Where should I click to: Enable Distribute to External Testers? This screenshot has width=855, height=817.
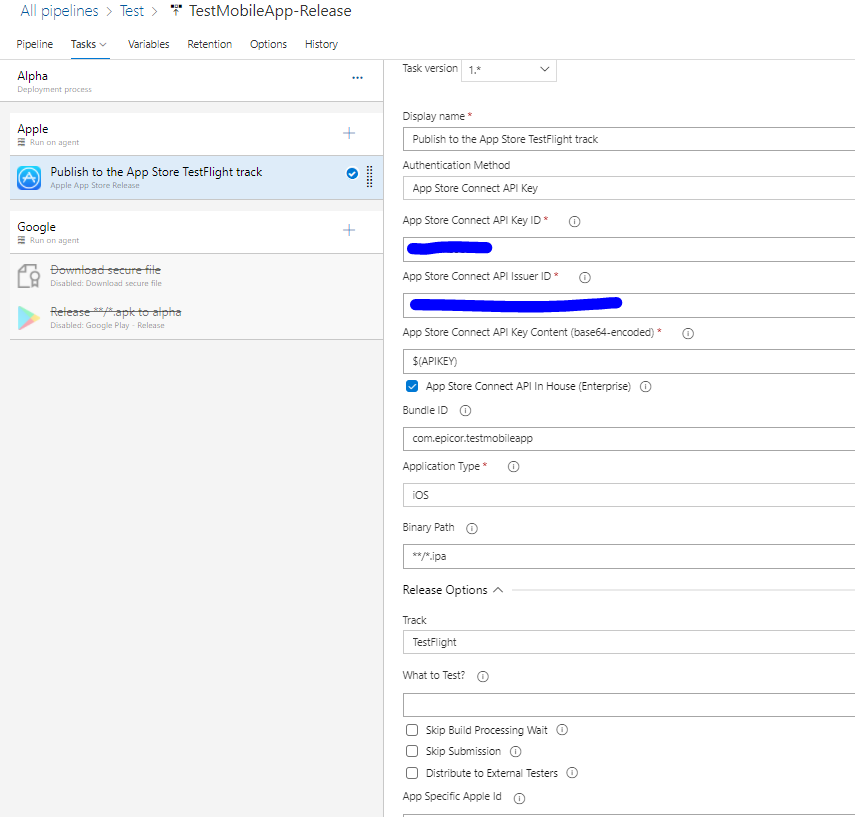(x=412, y=773)
